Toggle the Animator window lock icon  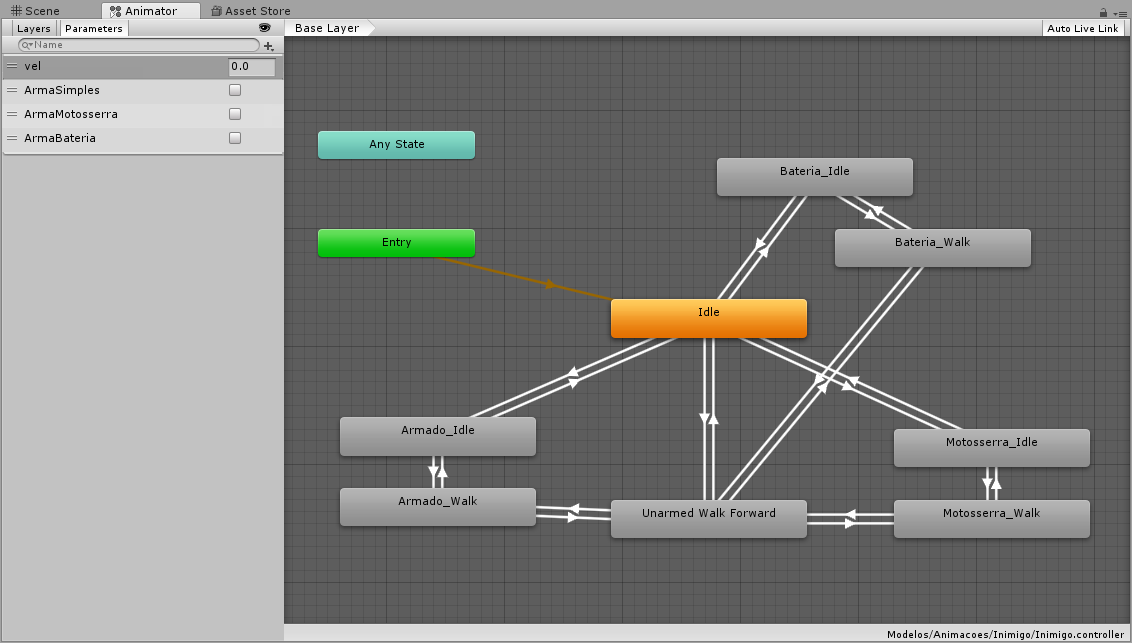(x=1103, y=12)
